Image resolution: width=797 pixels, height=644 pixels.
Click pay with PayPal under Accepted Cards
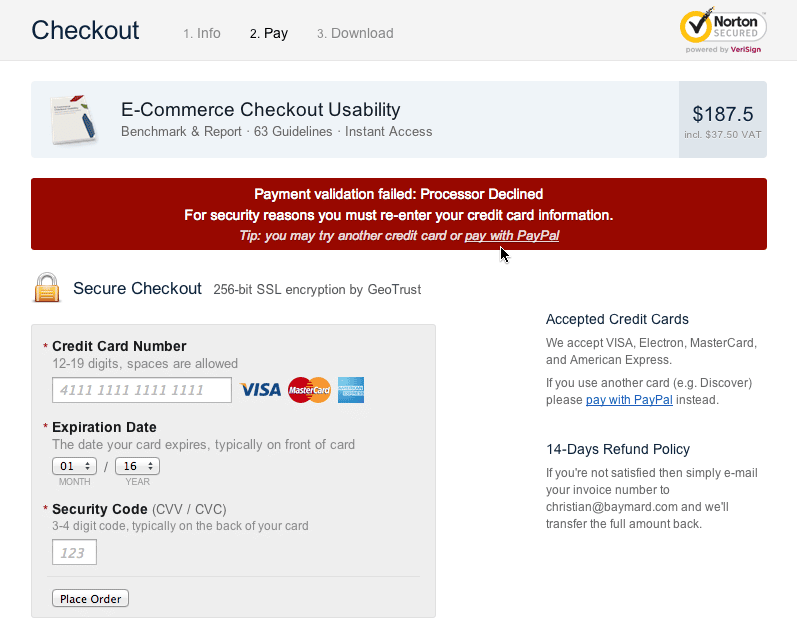tap(629, 400)
